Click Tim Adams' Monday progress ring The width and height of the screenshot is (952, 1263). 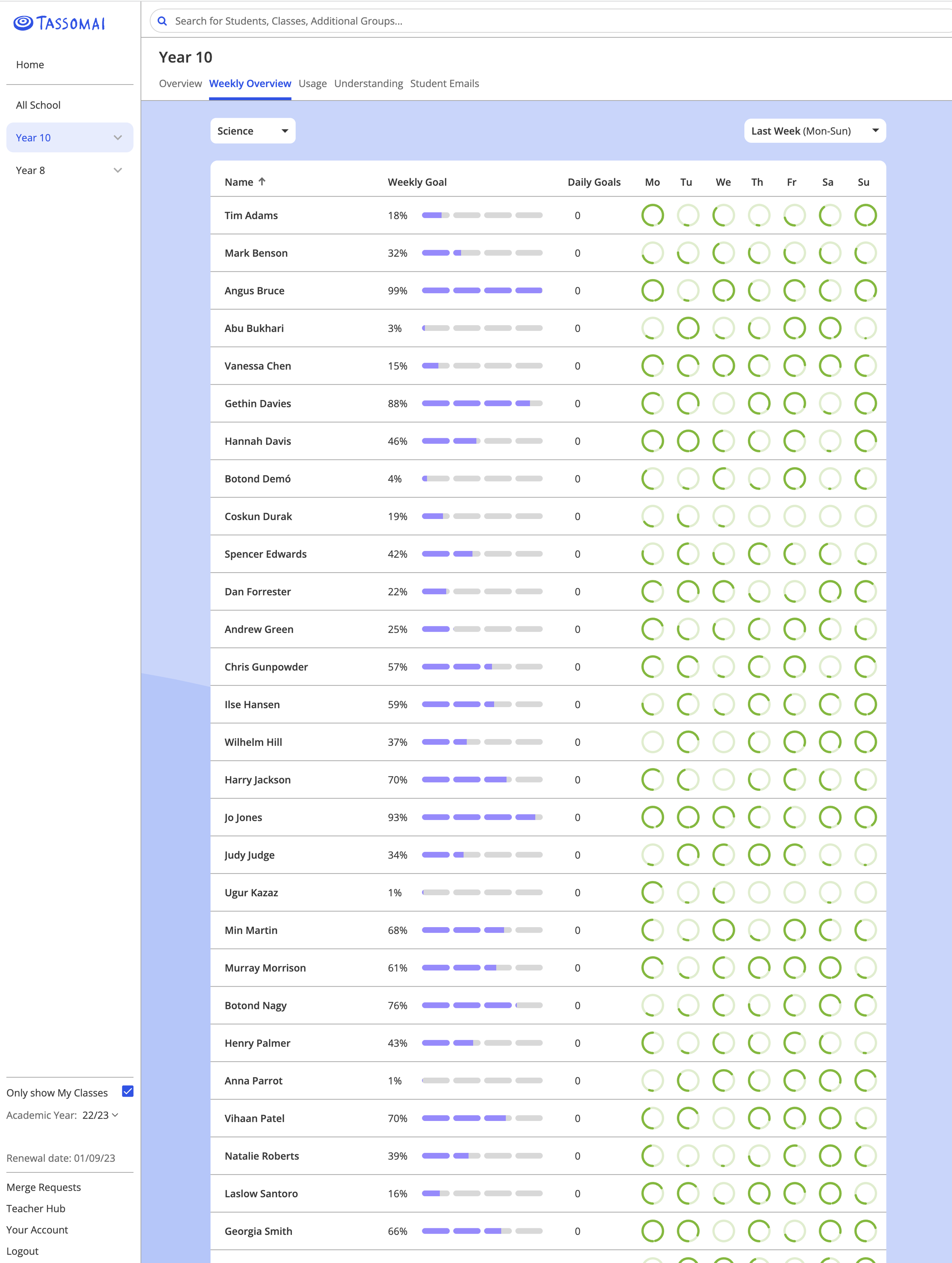(652, 215)
